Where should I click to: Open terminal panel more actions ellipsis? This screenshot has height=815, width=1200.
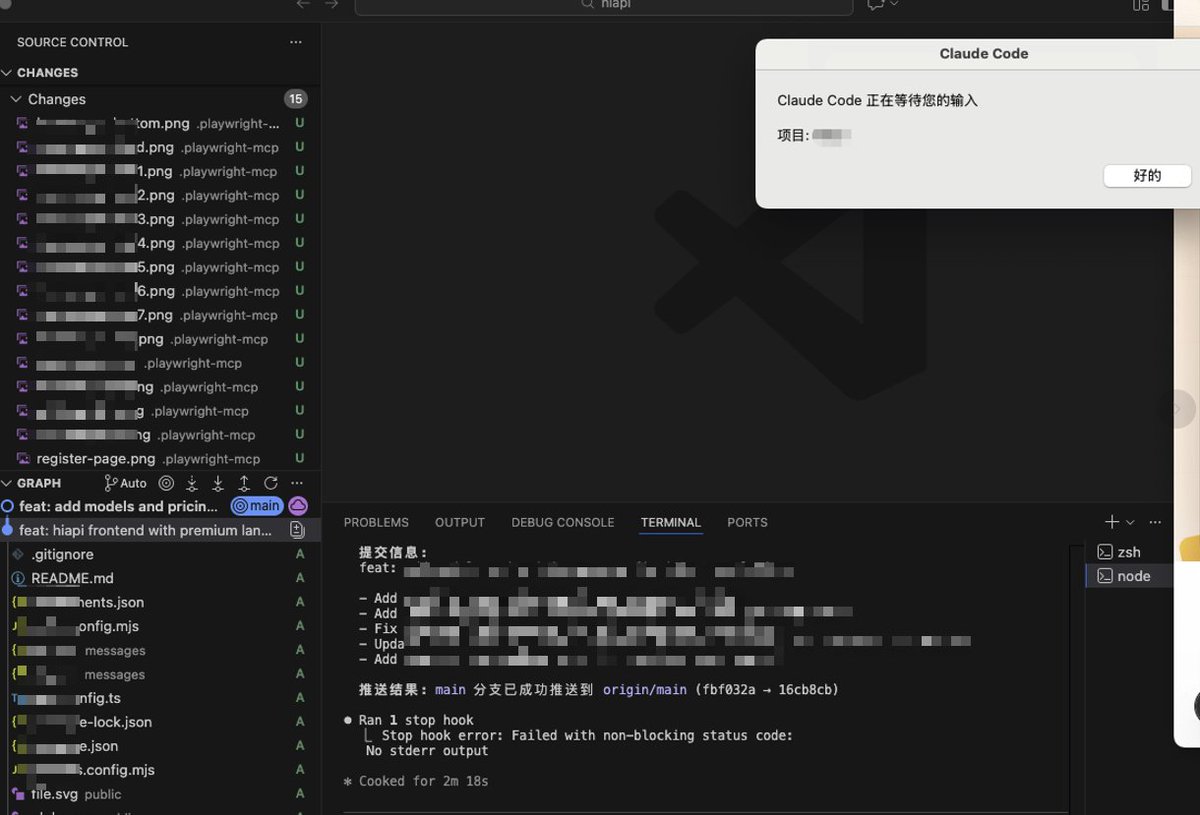tap(1155, 522)
